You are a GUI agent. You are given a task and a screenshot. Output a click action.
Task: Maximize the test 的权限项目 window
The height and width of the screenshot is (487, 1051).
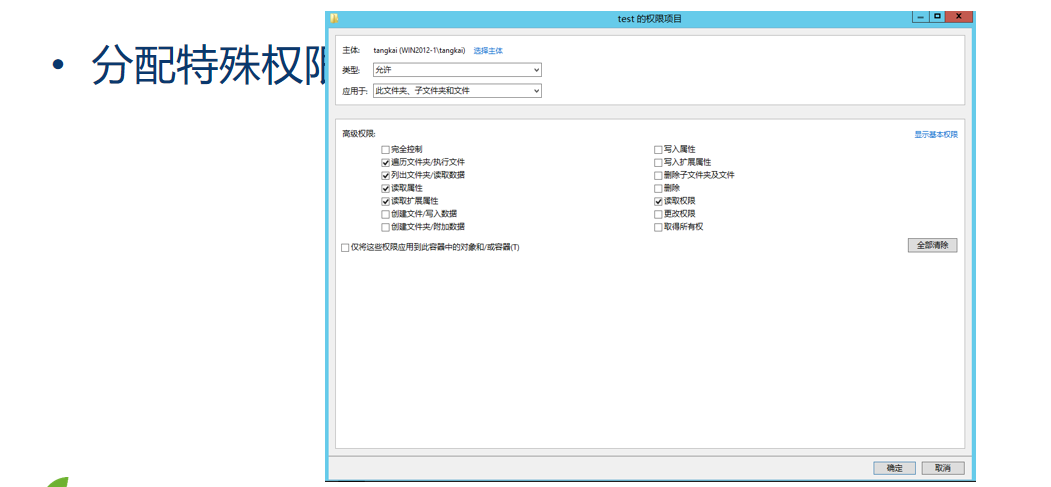click(x=938, y=16)
